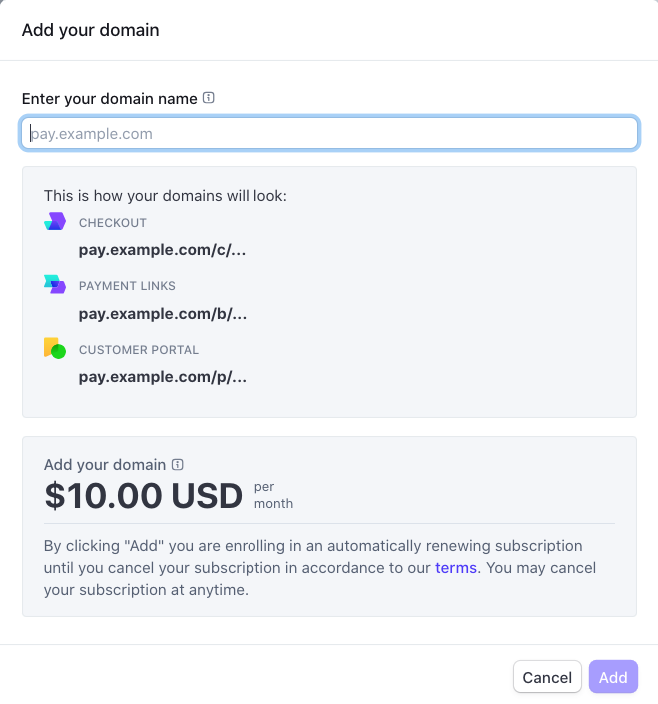Image resolution: width=658 pixels, height=704 pixels.
Task: Click the "This is how your domains will look" text
Action: click(165, 195)
